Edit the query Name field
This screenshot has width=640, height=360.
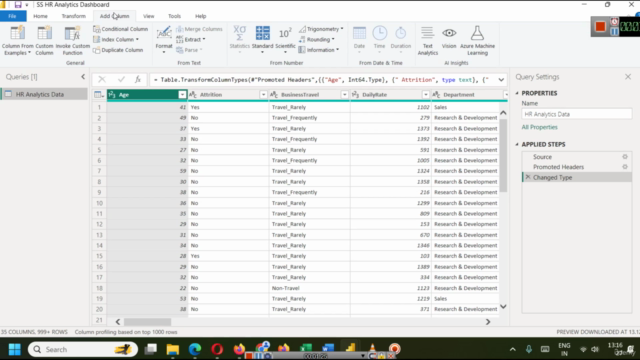(x=576, y=114)
